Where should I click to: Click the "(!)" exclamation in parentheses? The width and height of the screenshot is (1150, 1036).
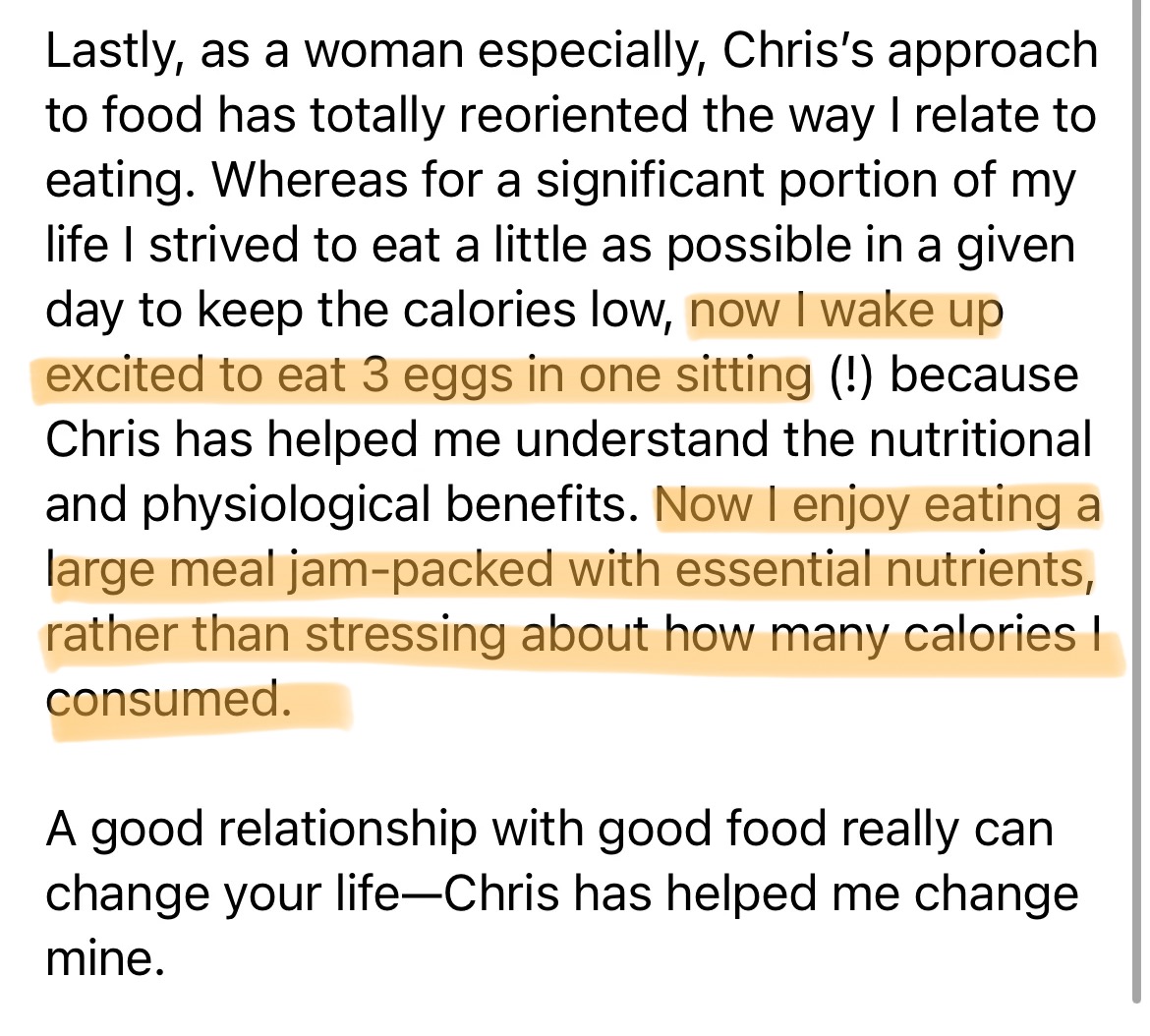tap(851, 376)
